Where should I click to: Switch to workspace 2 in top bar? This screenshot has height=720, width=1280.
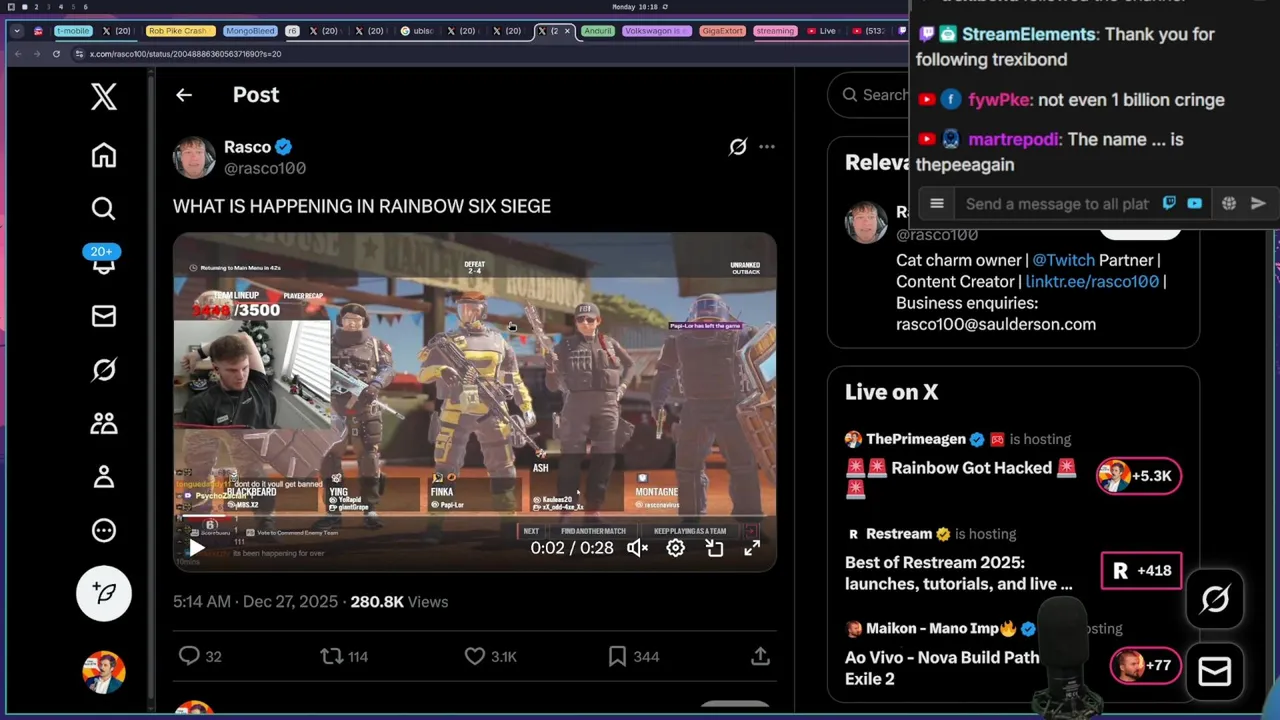coord(36,7)
